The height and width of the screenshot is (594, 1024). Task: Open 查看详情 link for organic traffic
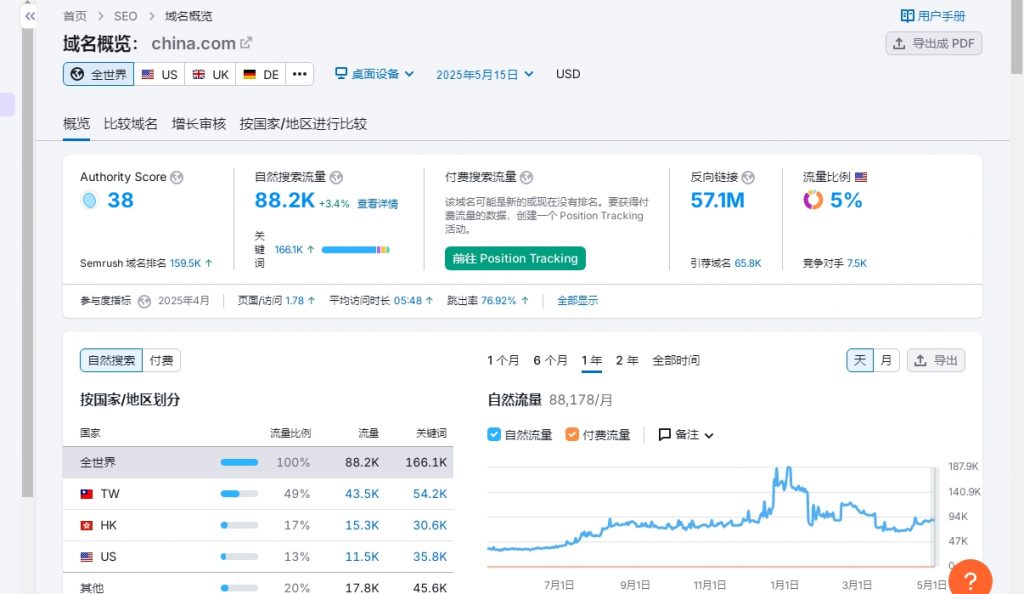[x=377, y=204]
